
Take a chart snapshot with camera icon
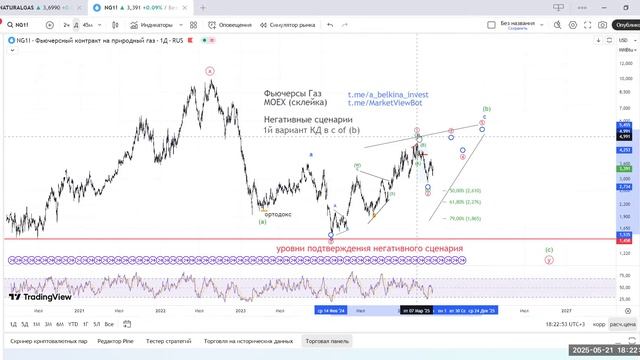tap(602, 25)
